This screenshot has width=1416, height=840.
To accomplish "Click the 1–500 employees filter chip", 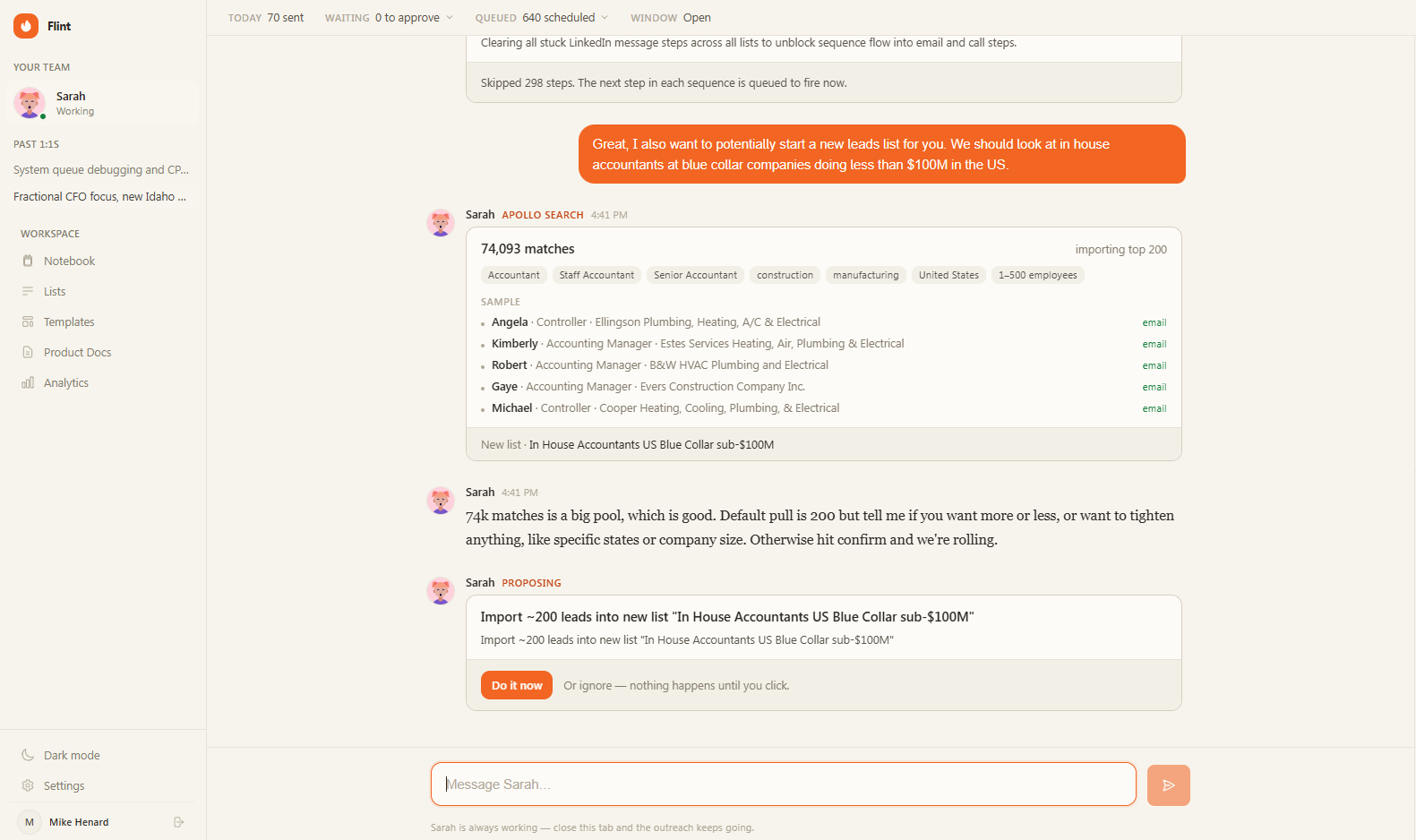I will (x=1038, y=275).
